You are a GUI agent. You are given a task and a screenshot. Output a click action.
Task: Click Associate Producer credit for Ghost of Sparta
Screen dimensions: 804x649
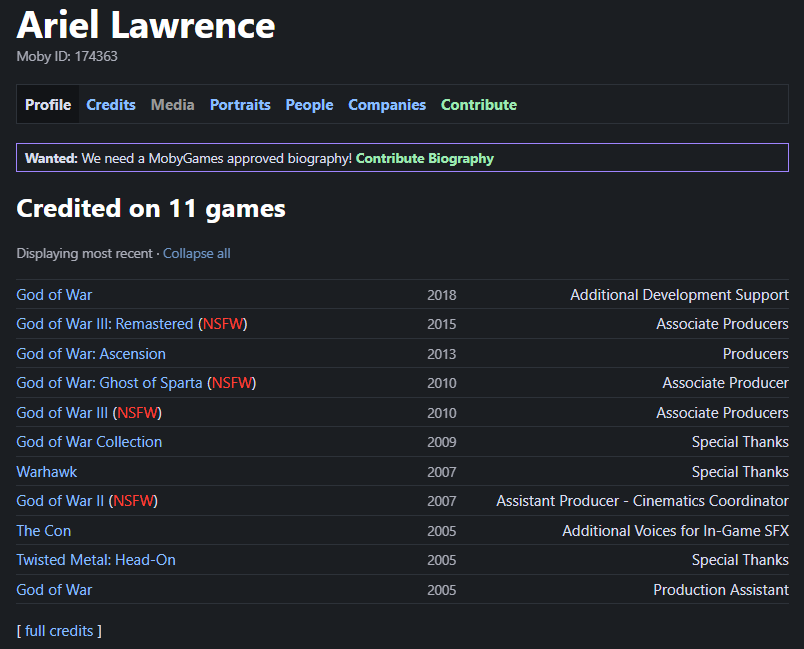click(725, 383)
